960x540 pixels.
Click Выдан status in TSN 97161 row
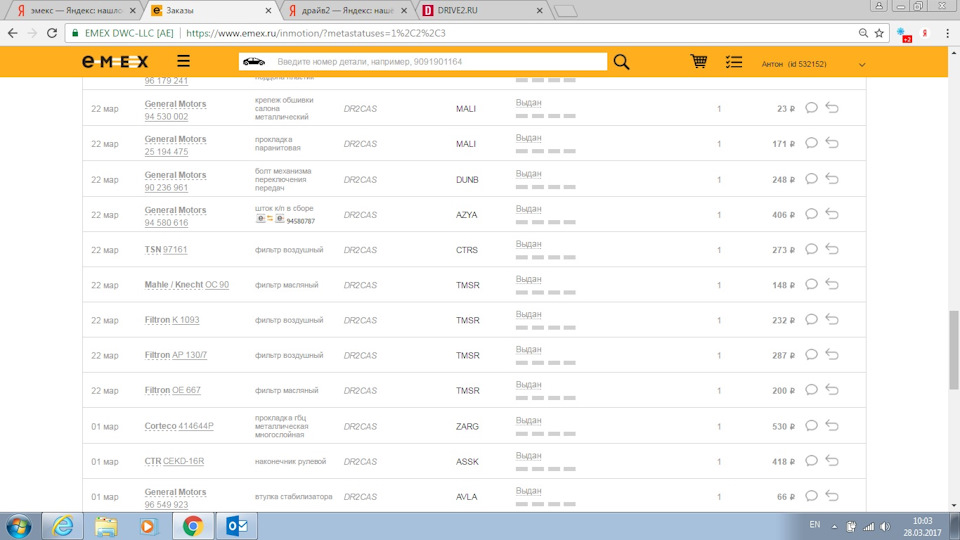[528, 244]
